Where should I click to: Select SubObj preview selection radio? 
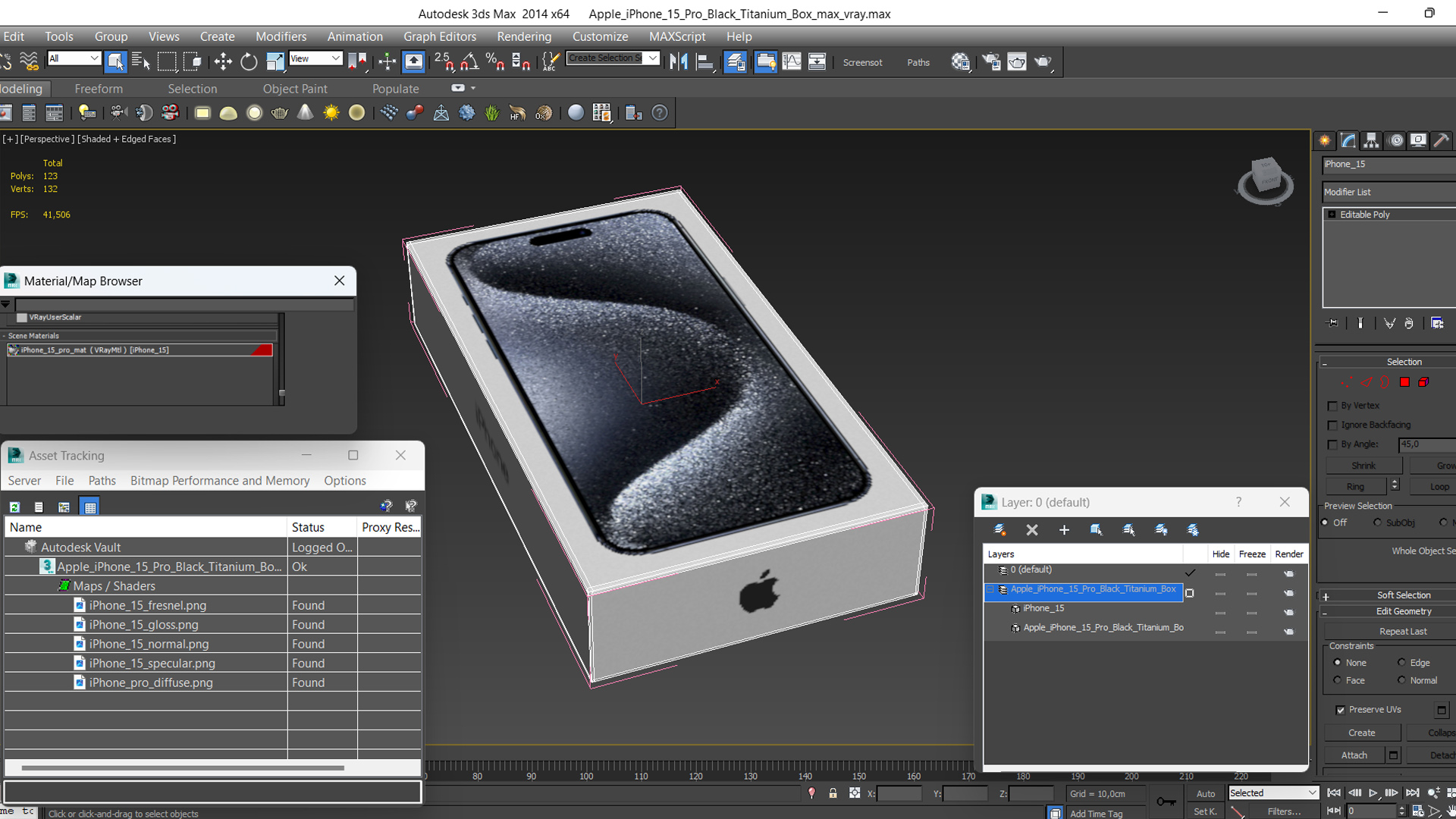1377,522
